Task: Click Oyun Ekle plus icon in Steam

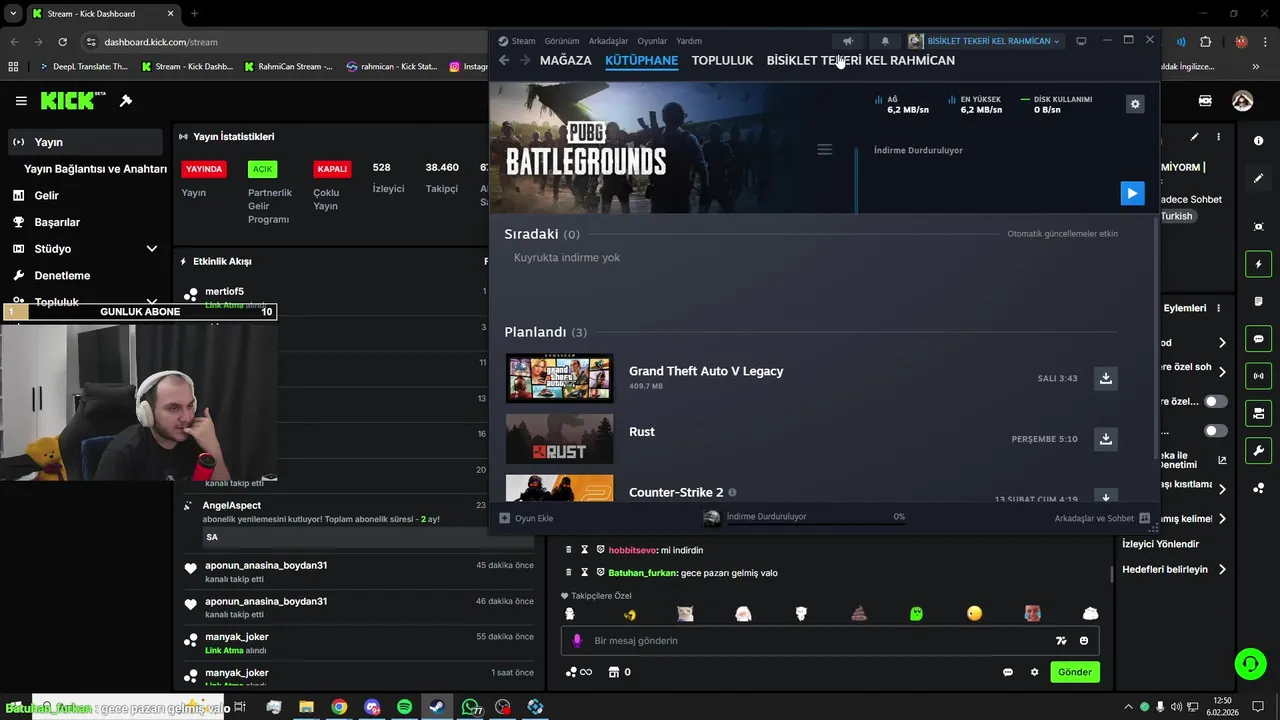Action: pyautogui.click(x=505, y=518)
